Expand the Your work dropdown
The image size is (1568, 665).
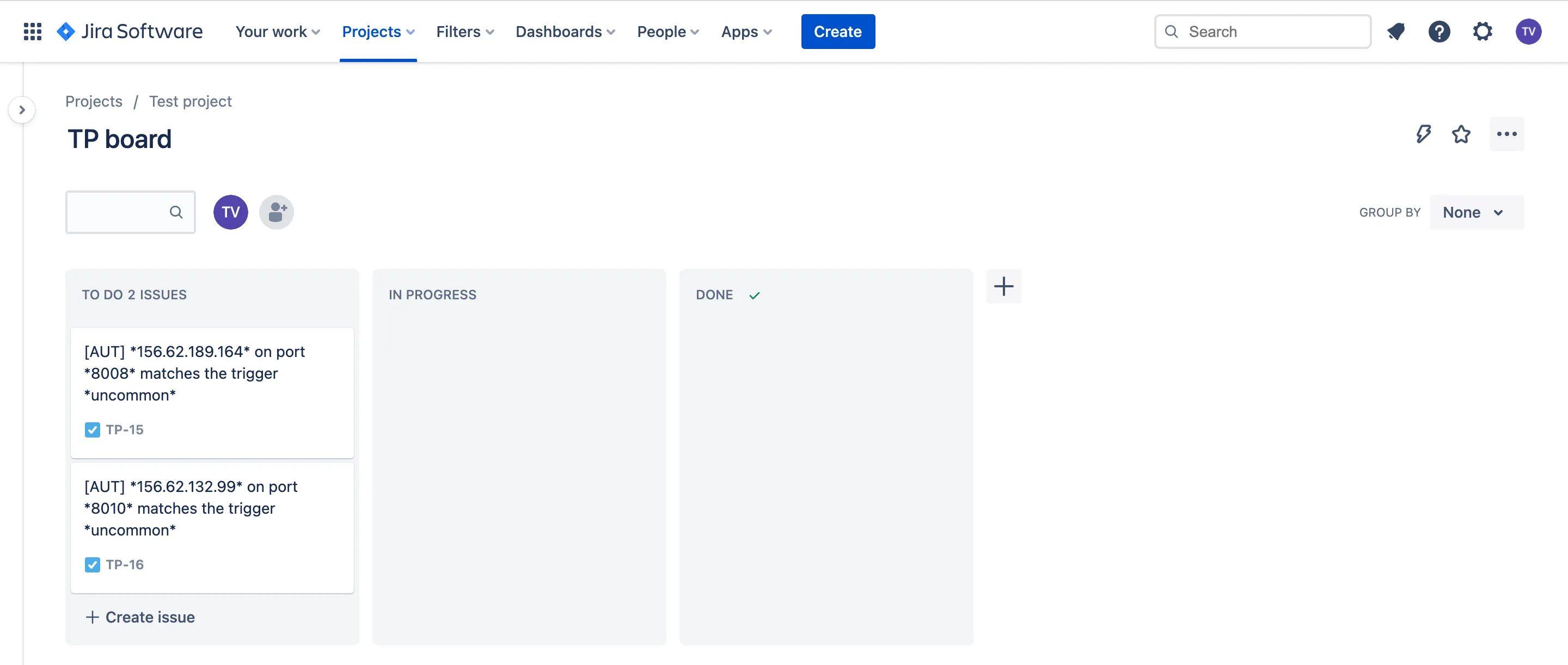pos(277,31)
